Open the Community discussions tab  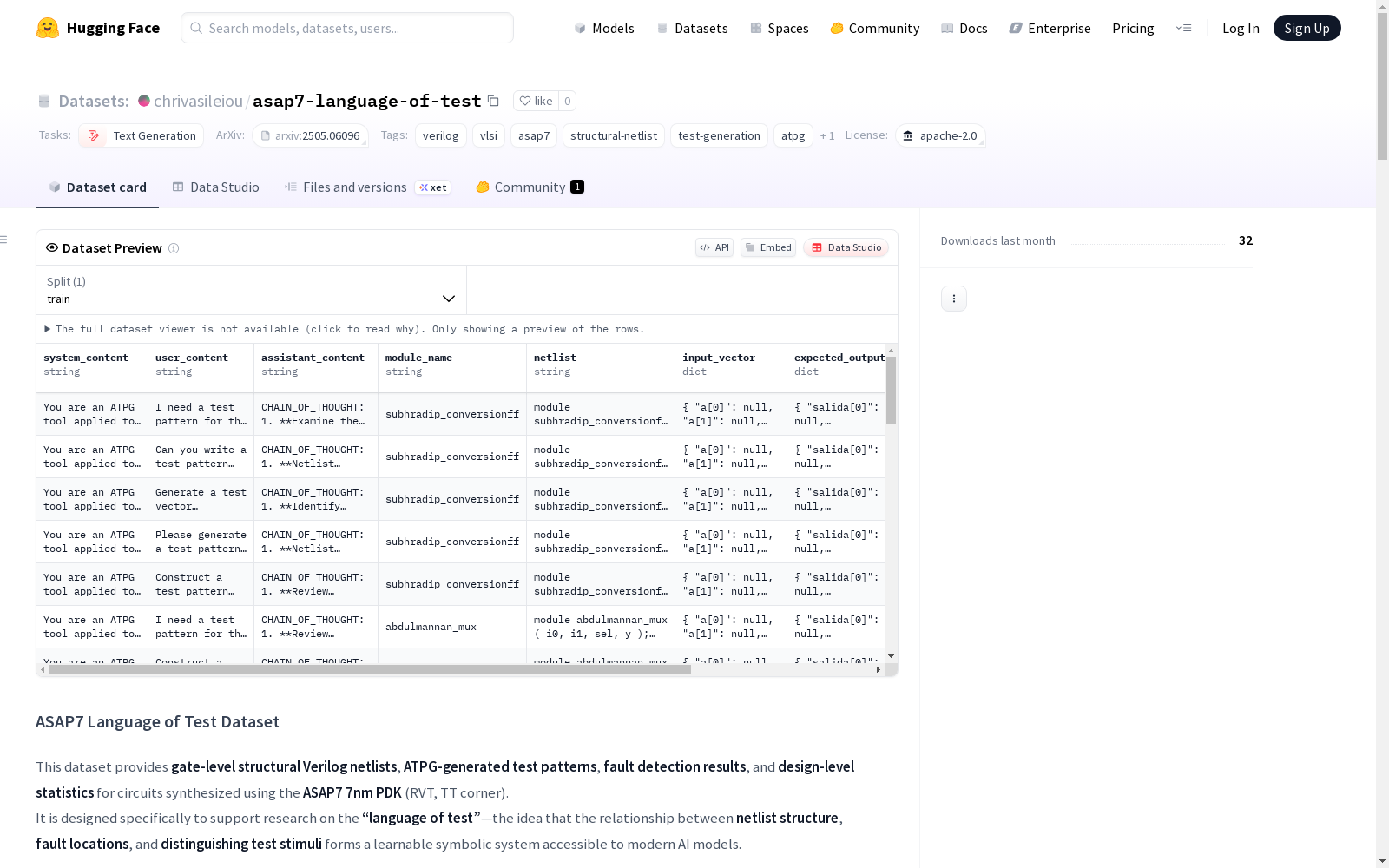point(530,187)
